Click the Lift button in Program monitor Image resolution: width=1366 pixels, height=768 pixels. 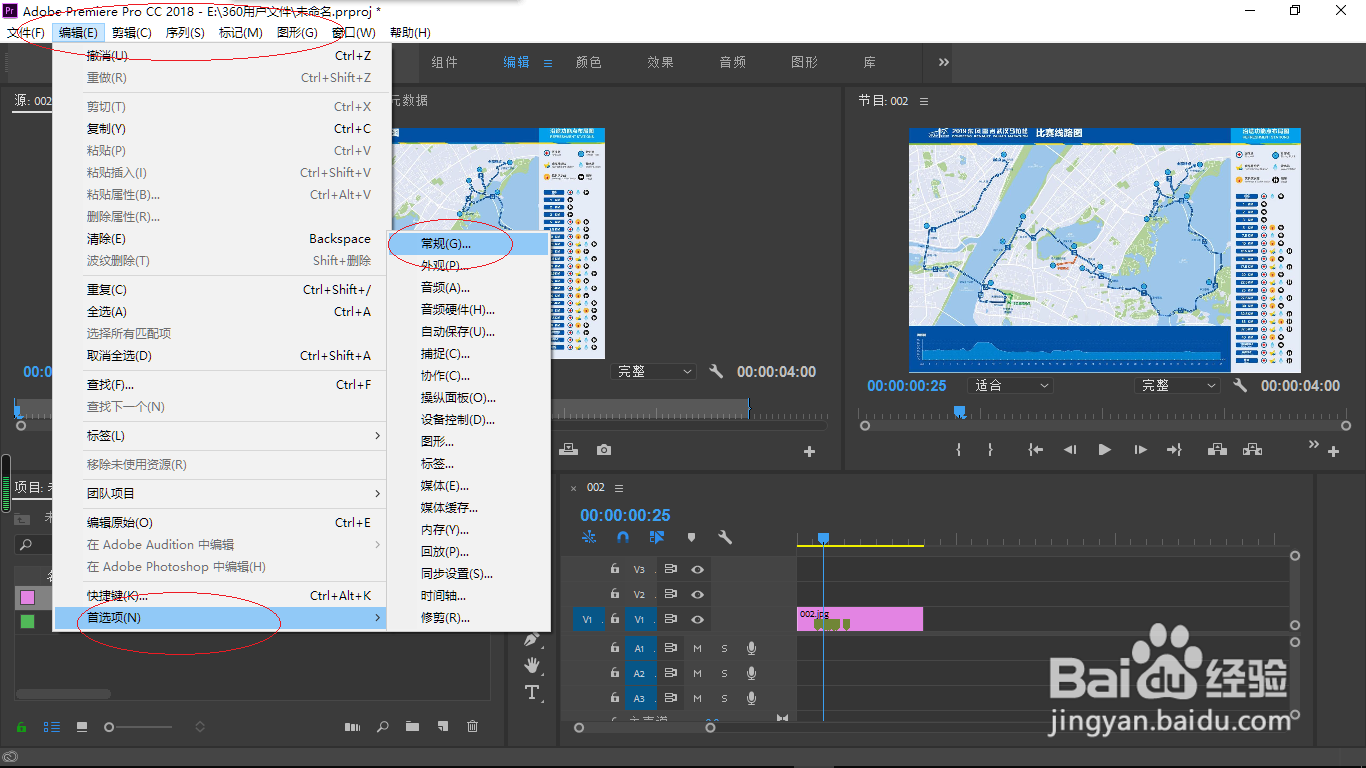click(x=1217, y=450)
